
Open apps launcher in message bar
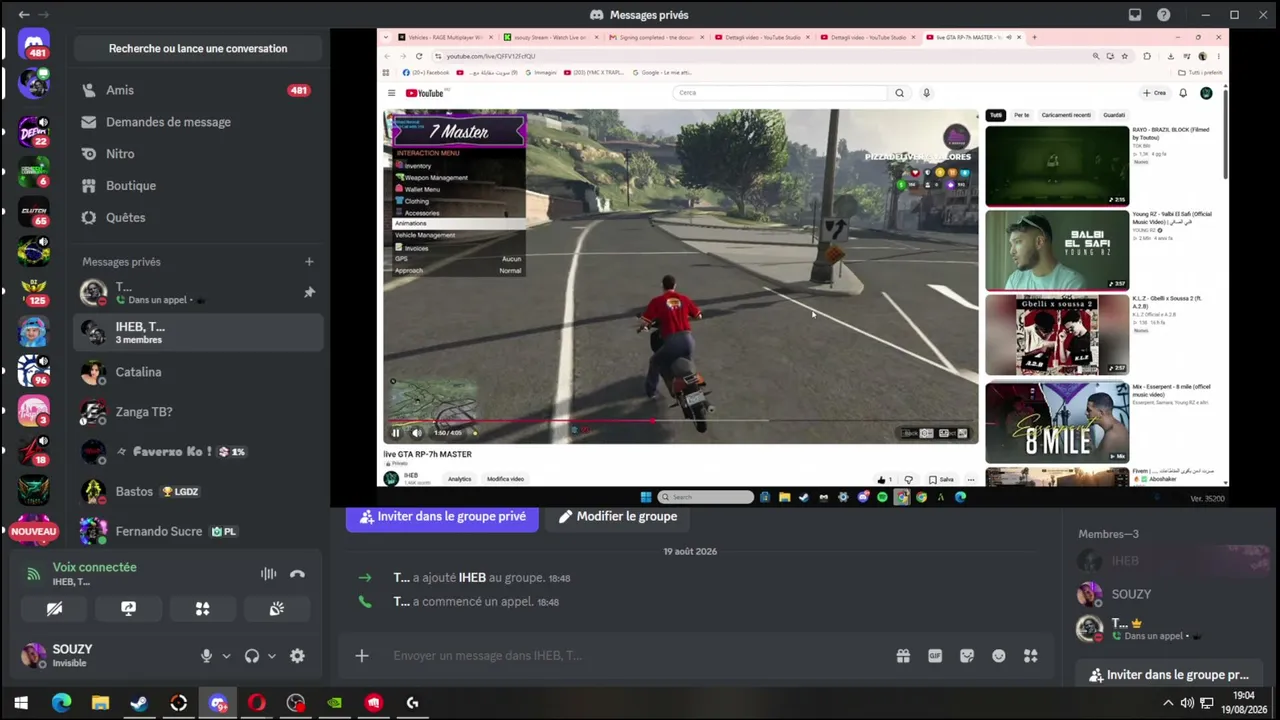[x=1031, y=656]
